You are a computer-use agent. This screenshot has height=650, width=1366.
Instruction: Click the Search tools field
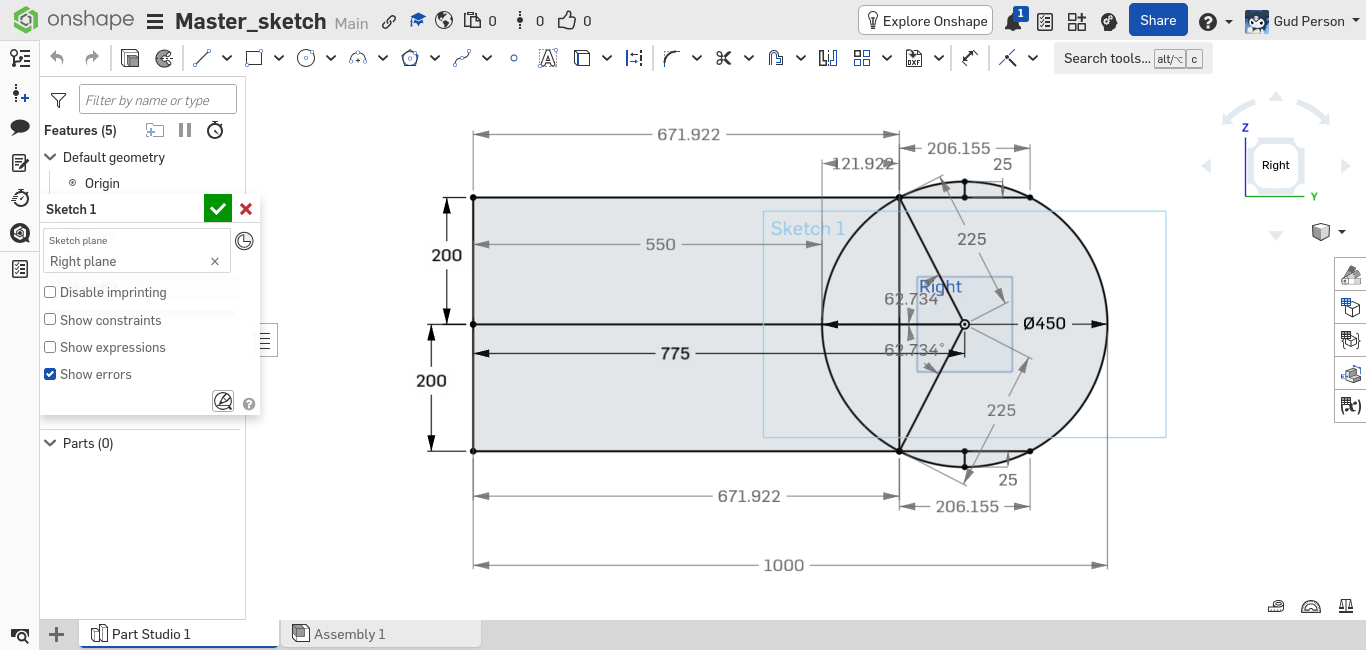click(x=1133, y=58)
